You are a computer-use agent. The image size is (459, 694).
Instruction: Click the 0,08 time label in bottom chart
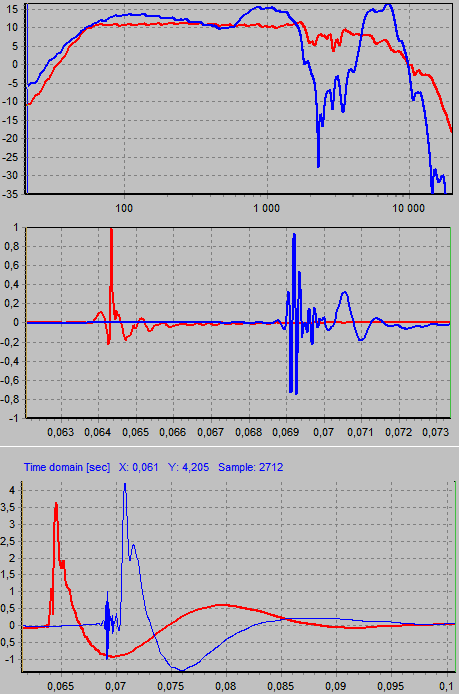click(x=226, y=686)
